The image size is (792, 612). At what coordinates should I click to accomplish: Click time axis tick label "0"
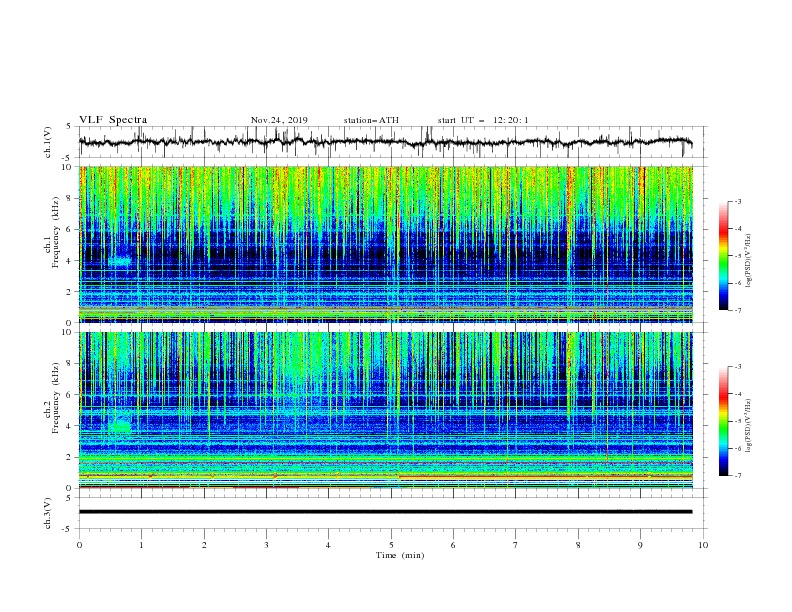pos(79,545)
